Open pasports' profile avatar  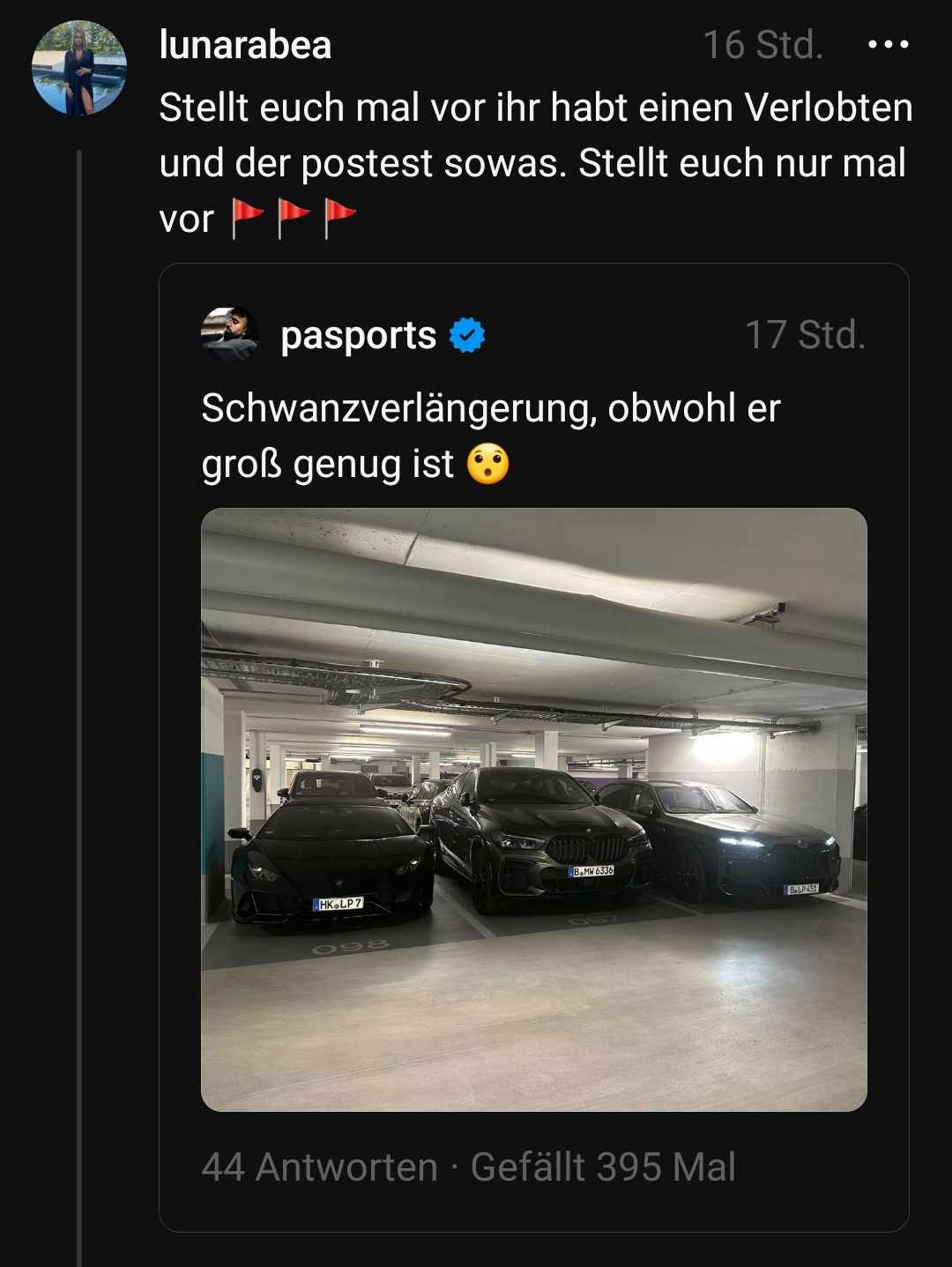point(229,335)
